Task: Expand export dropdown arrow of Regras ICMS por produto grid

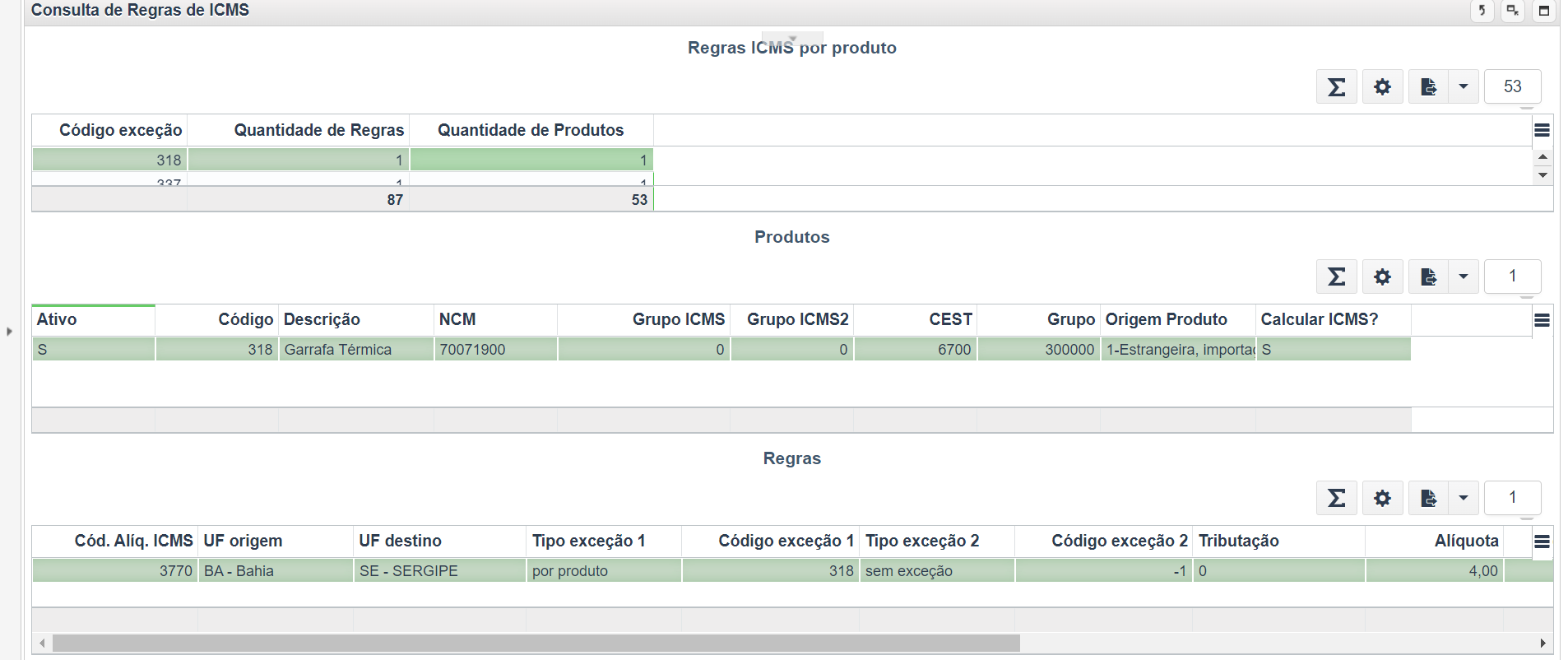Action: [1464, 86]
